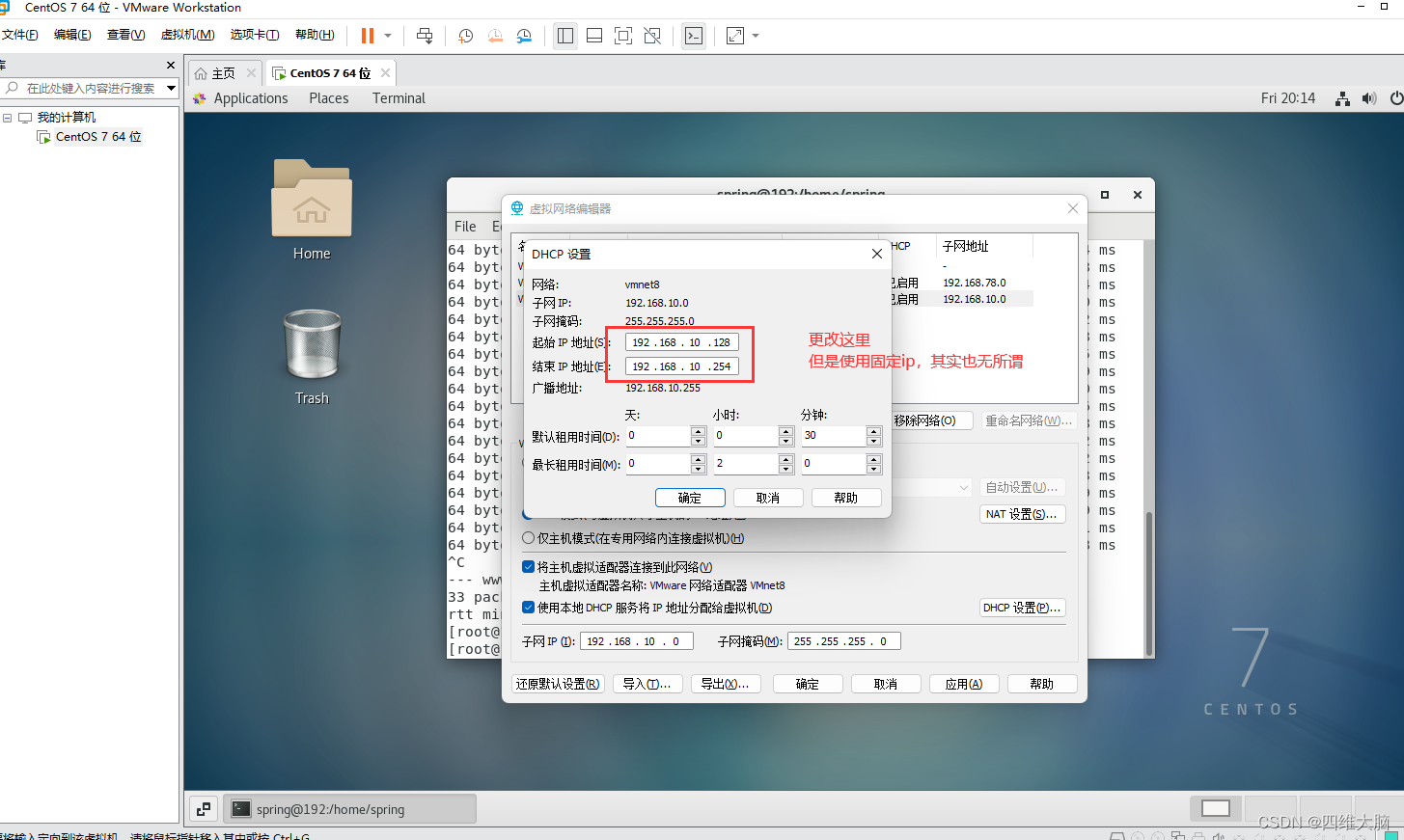The width and height of the screenshot is (1404, 840).
Task: Open the 选项卡(T) menu
Action: tap(255, 35)
